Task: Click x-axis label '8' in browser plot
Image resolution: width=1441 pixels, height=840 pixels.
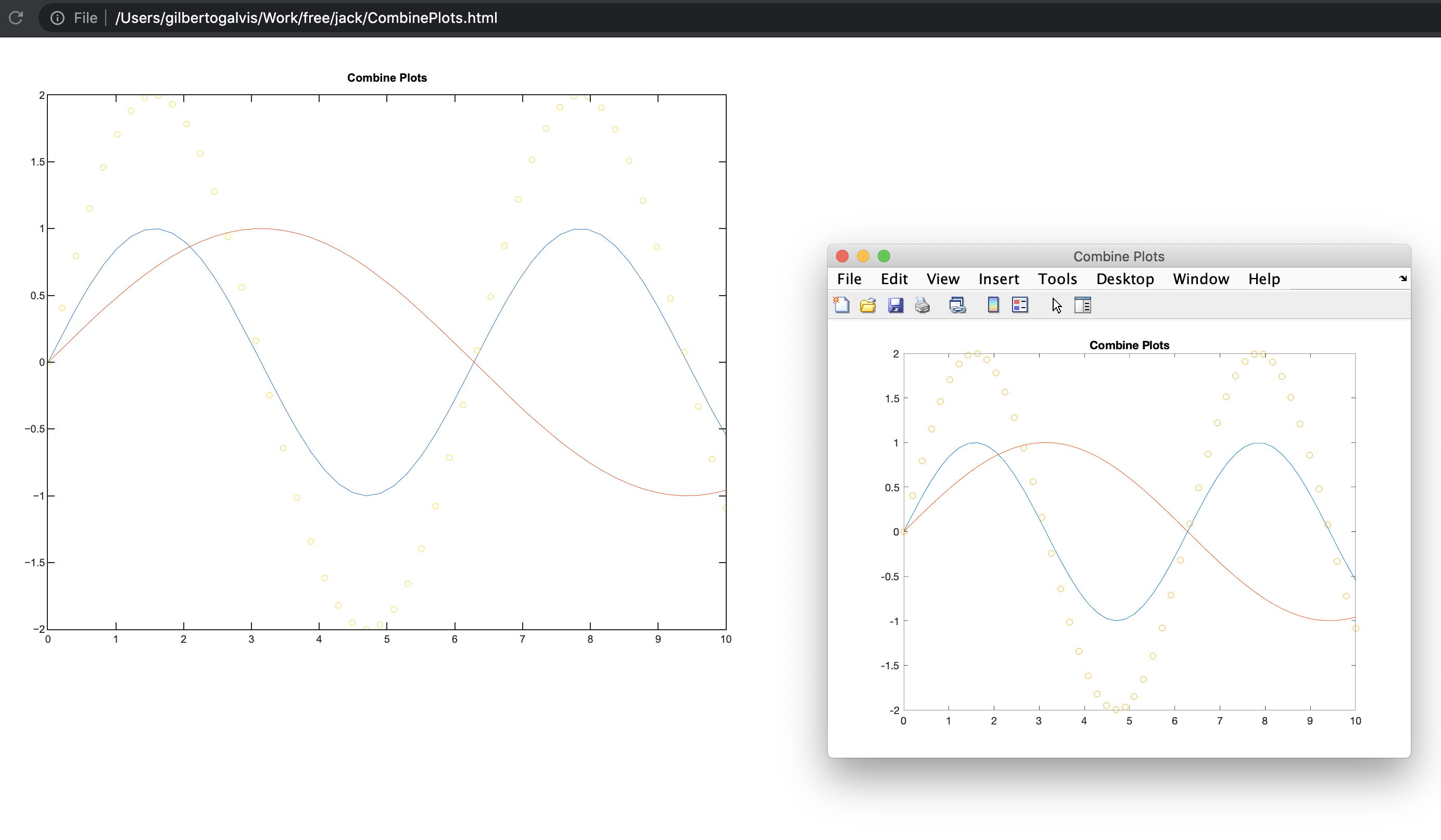Action: coord(590,639)
